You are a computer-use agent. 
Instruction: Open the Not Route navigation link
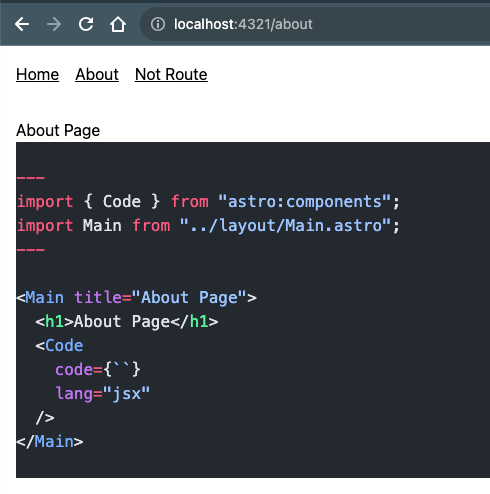(x=171, y=74)
